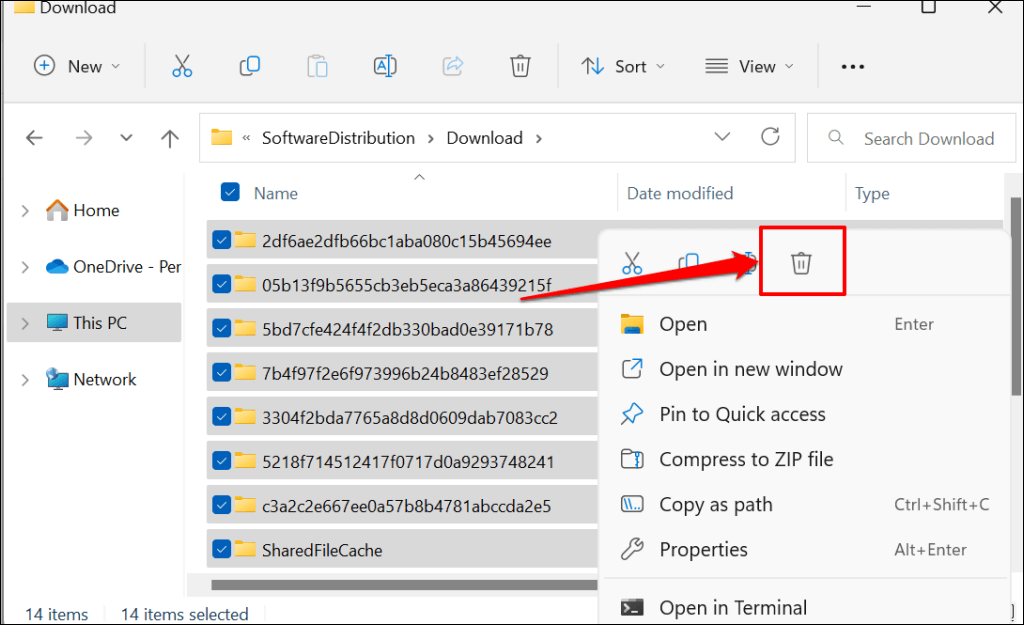Click the Delete trash icon in toolbar
The height and width of the screenshot is (625, 1024).
click(520, 66)
